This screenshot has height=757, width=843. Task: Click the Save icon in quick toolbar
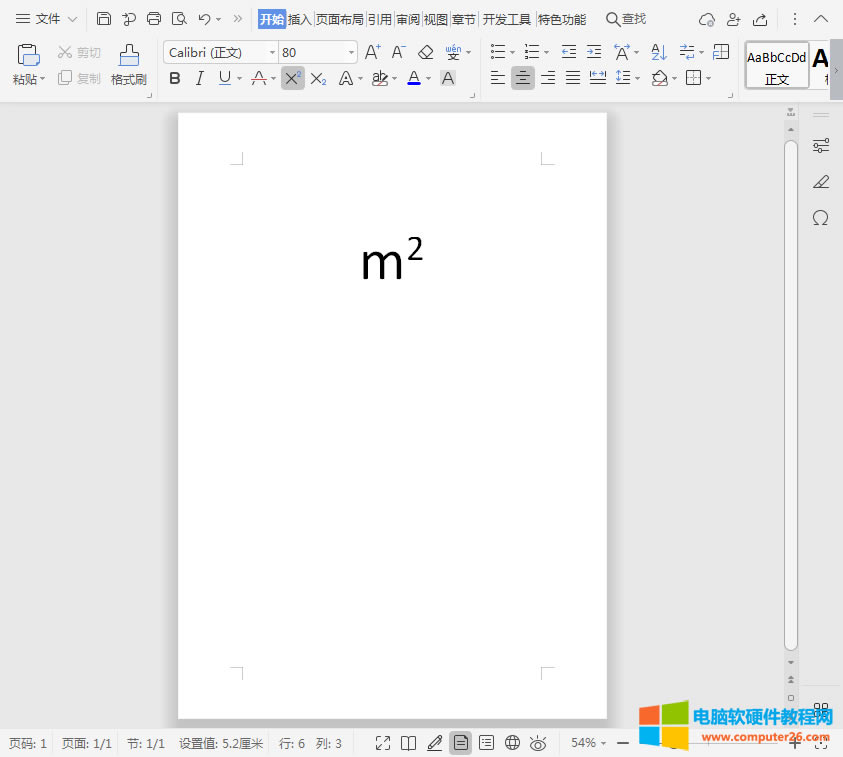[x=104, y=19]
